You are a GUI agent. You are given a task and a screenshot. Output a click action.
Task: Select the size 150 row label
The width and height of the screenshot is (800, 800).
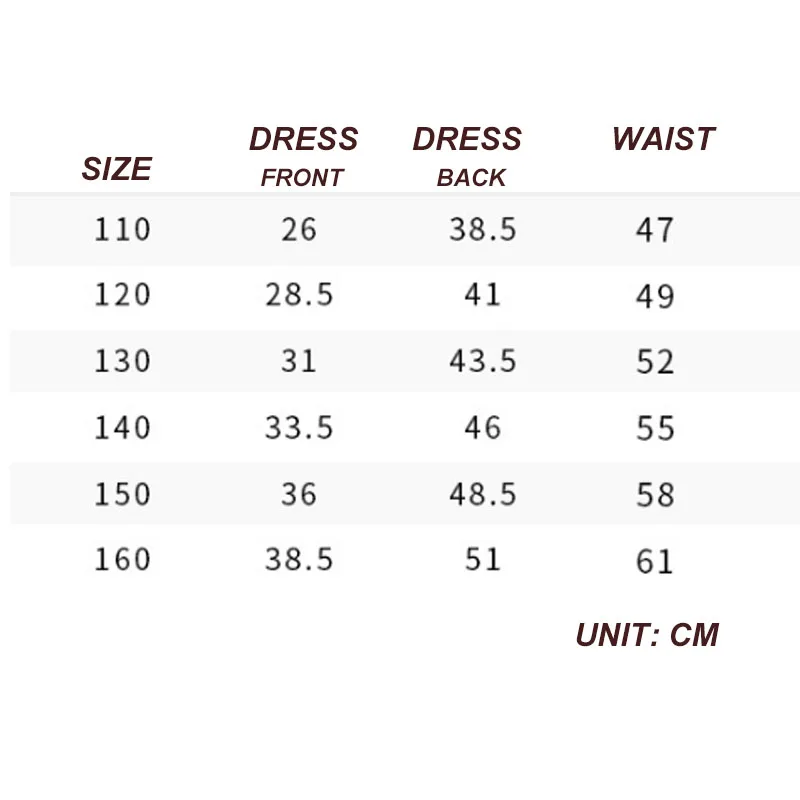122,494
